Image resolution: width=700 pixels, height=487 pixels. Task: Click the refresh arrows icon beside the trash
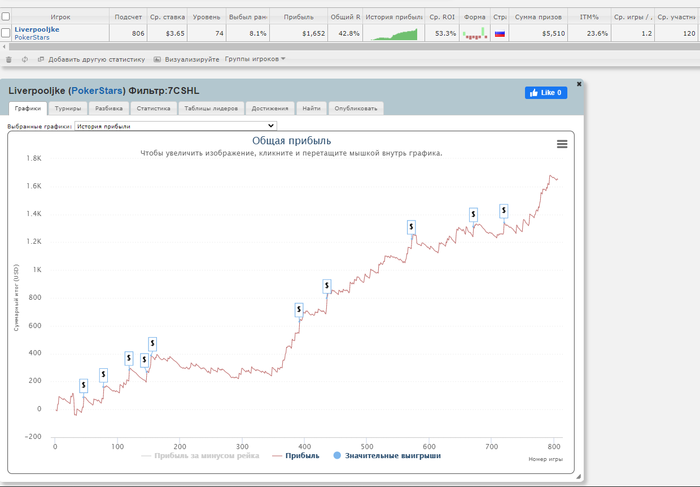[x=25, y=59]
